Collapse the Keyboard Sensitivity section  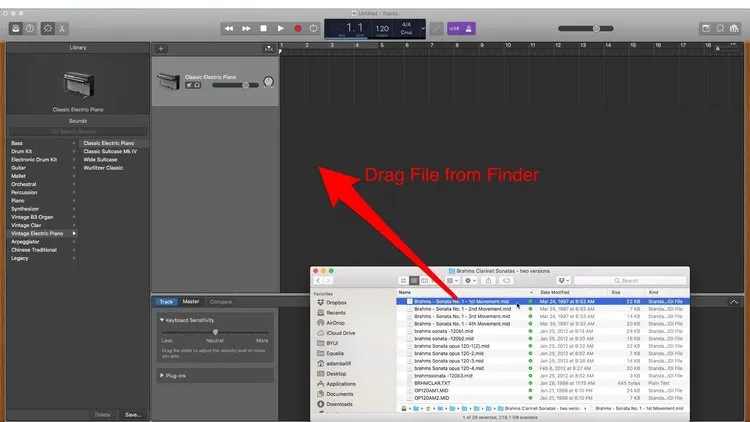162,320
